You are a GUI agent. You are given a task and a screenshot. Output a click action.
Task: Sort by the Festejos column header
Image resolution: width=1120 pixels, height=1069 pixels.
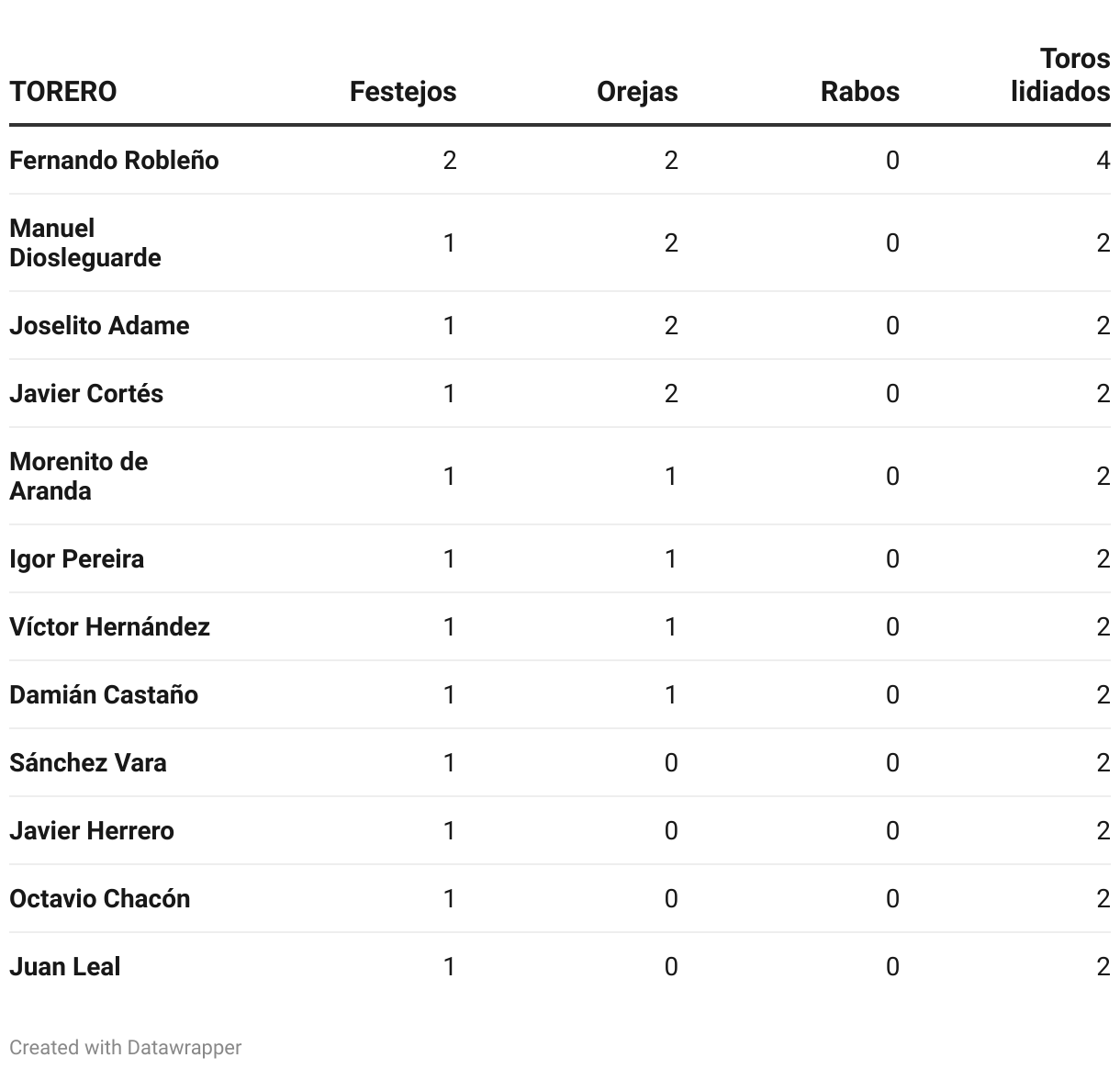(x=402, y=92)
